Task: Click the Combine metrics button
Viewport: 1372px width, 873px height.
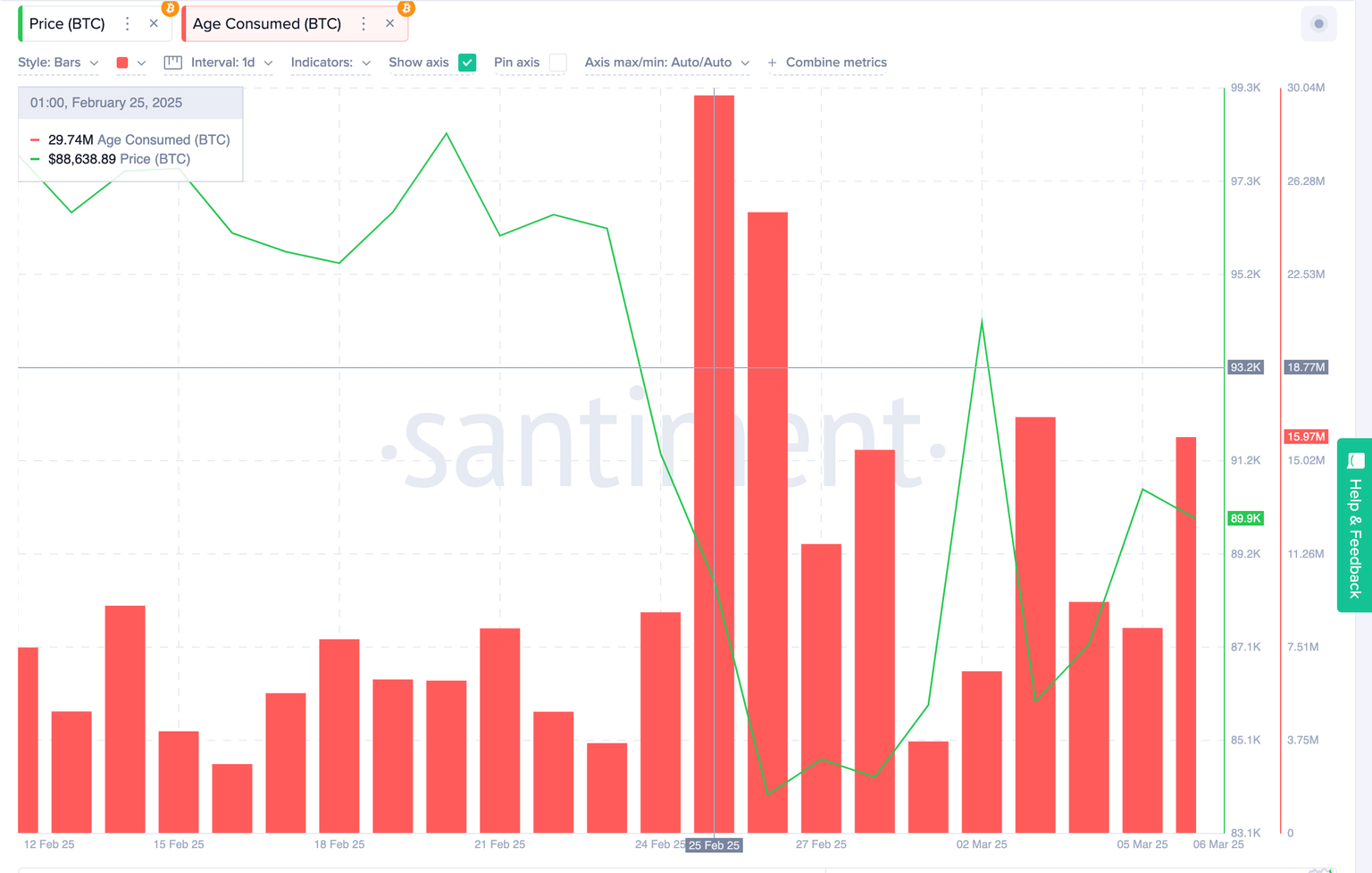Action: 827,63
